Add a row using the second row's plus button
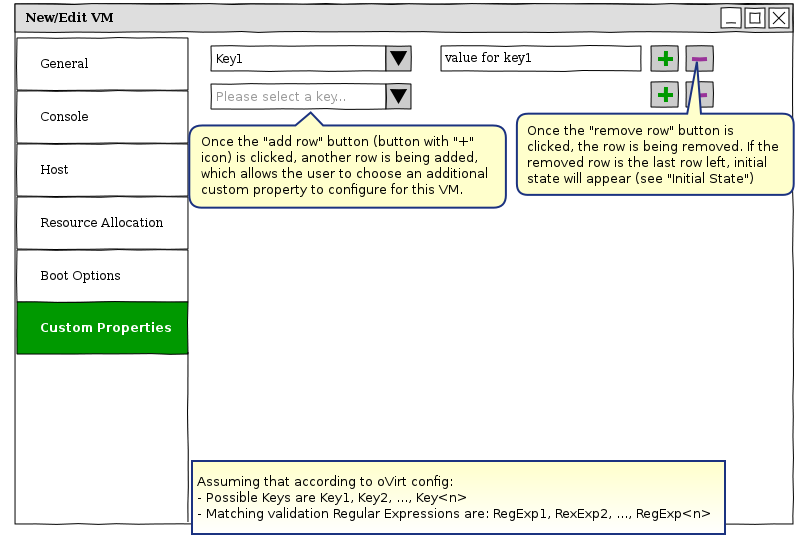This screenshot has width=800, height=540. pyautogui.click(x=664, y=95)
